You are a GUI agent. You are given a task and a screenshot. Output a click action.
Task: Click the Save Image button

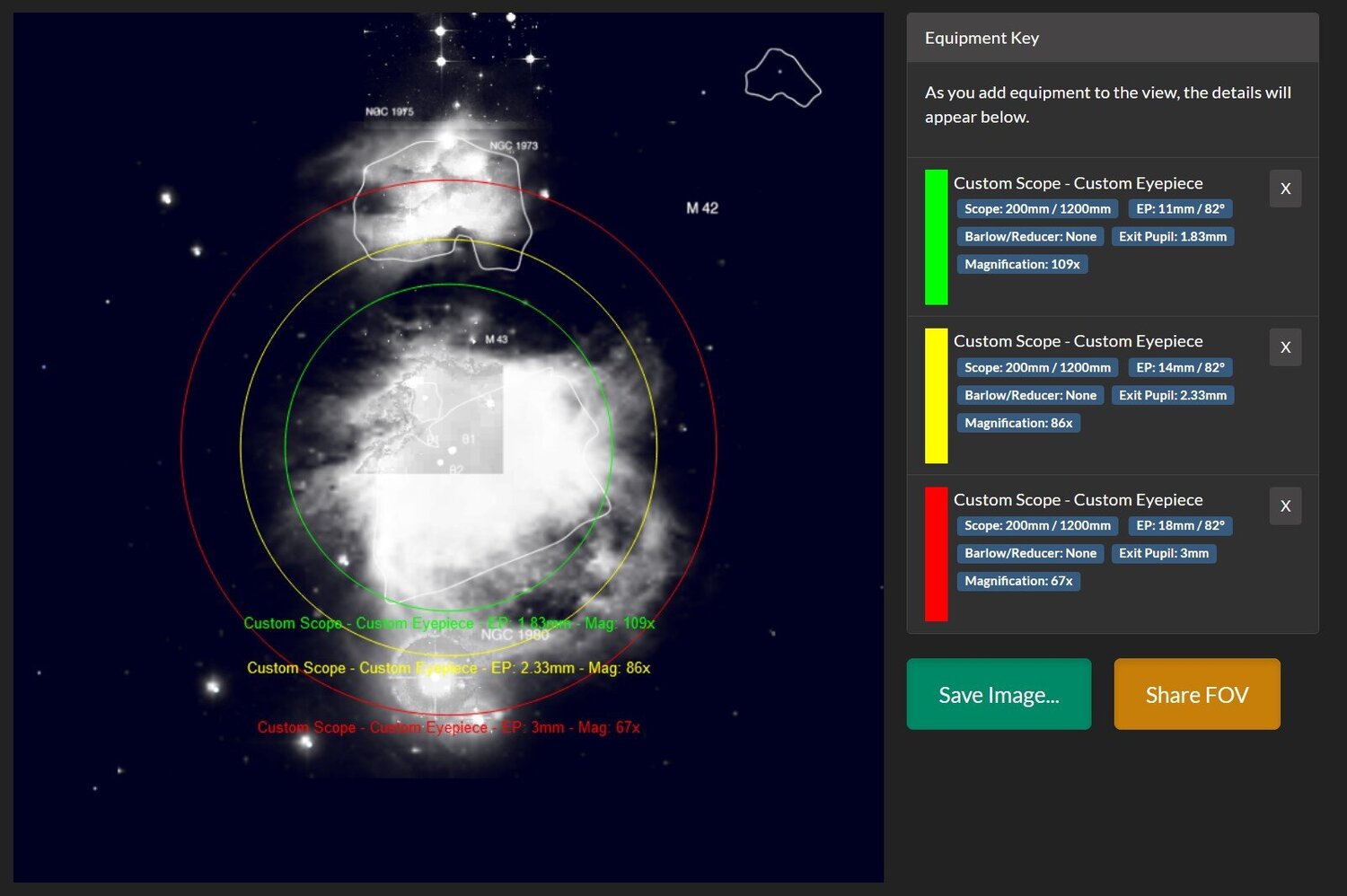(999, 694)
